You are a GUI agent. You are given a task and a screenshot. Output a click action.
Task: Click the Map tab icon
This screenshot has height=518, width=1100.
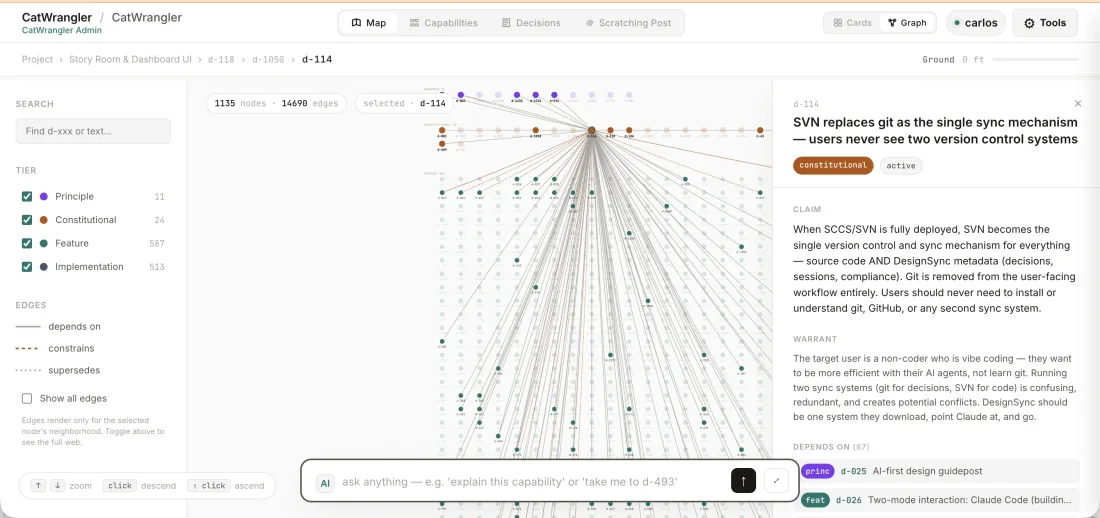(x=356, y=22)
